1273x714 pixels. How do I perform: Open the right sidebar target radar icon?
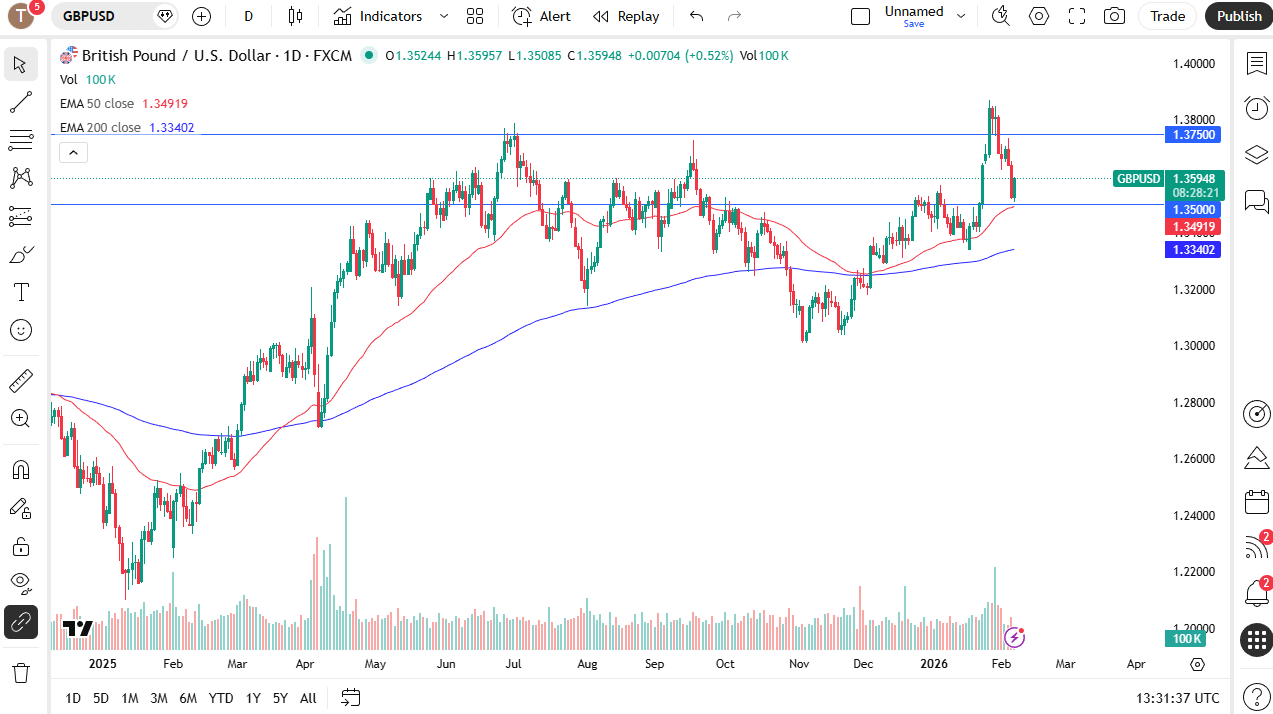pos(1256,413)
